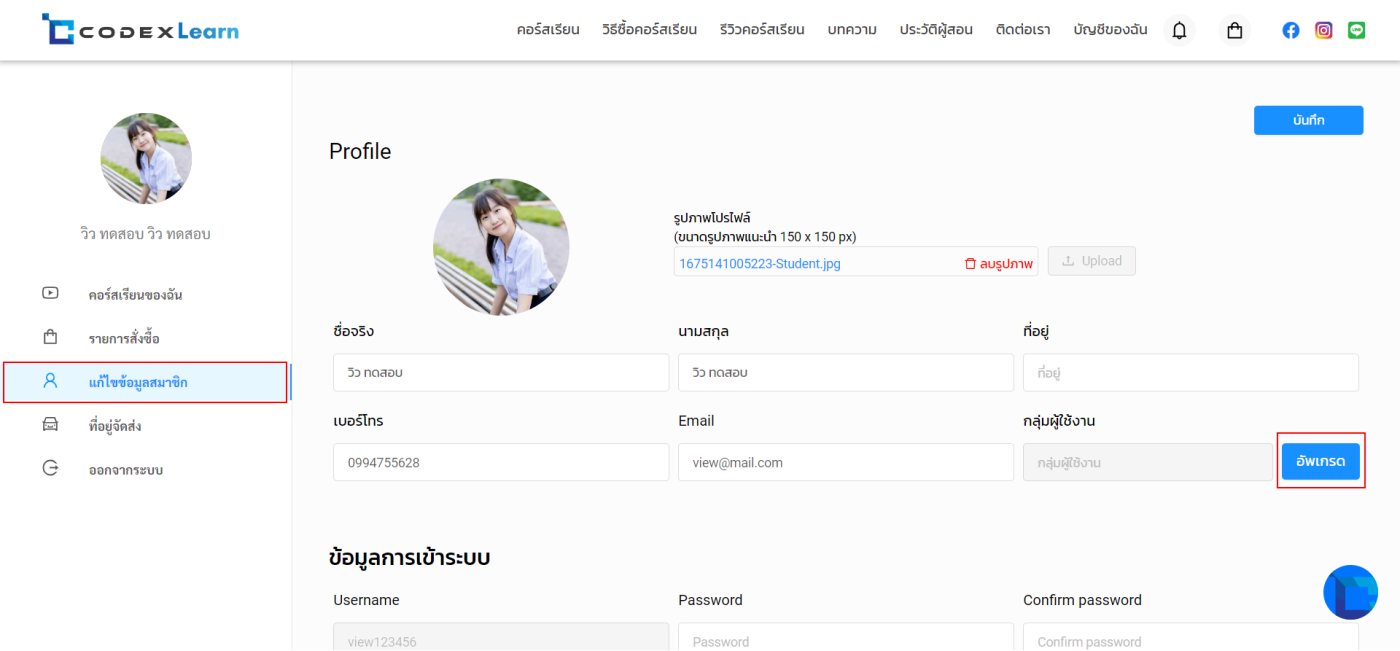This screenshot has height=651, width=1400.
Task: Open the blue chat widget bubble
Action: [x=1350, y=592]
